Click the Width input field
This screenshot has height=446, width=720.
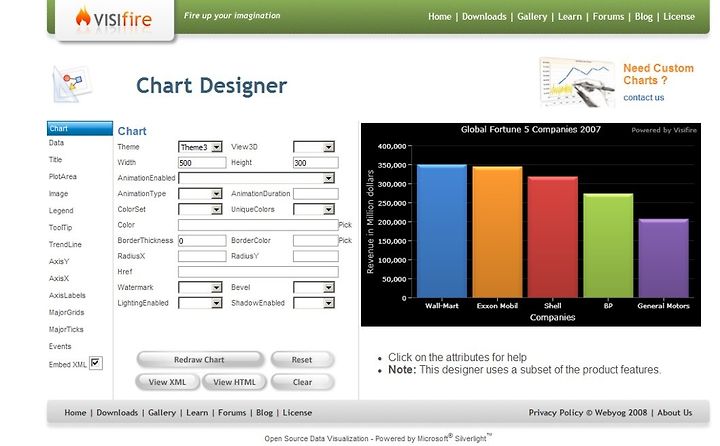(202, 163)
